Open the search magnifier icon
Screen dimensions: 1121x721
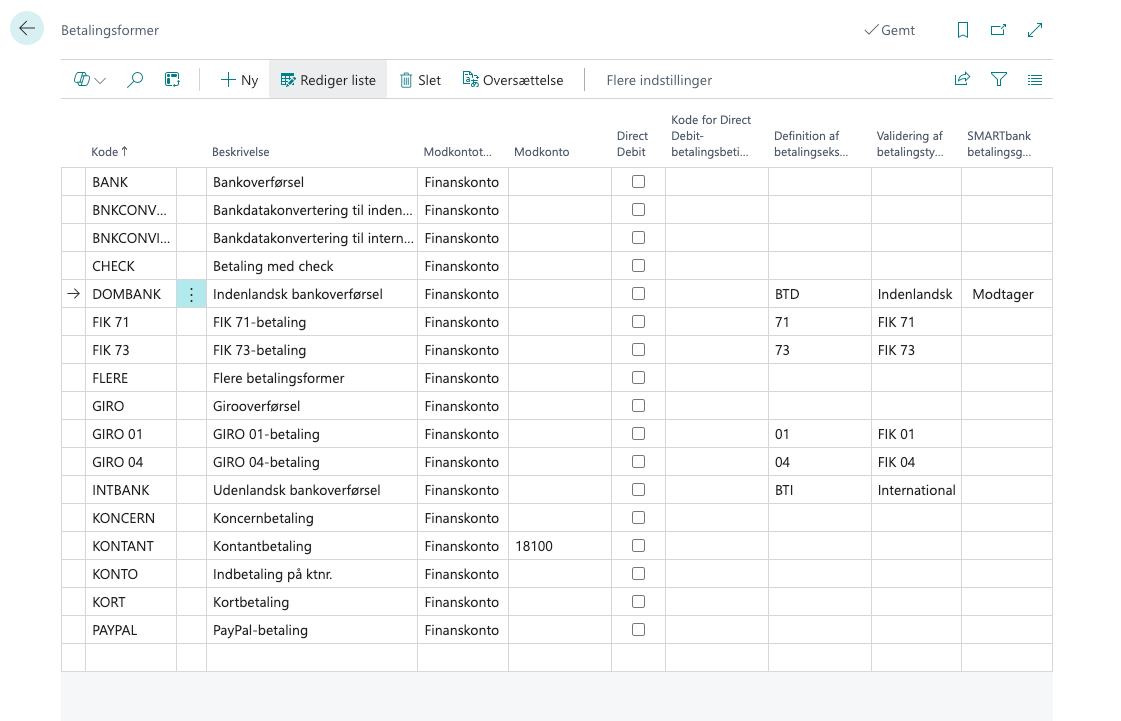point(135,80)
